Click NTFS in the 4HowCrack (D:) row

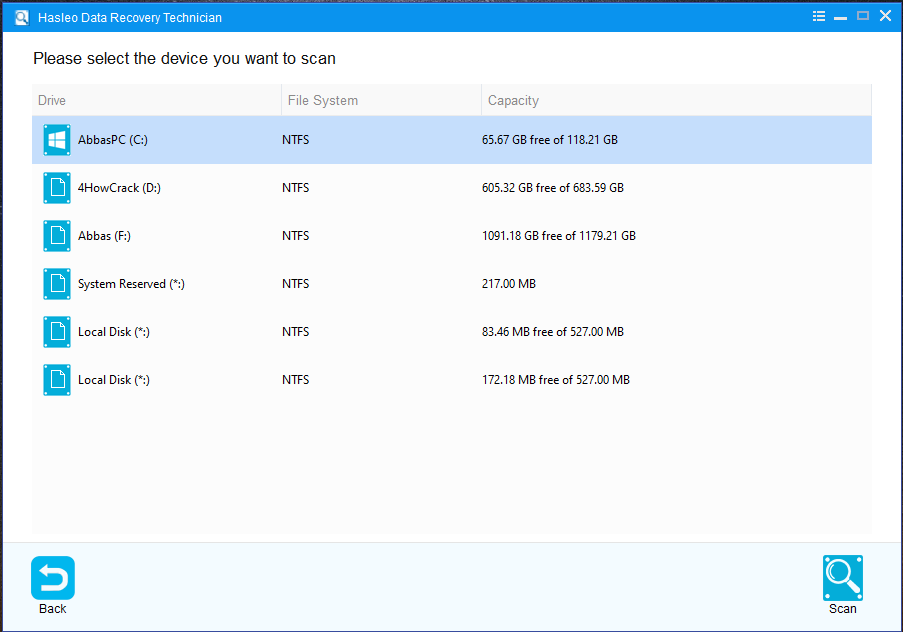pyautogui.click(x=295, y=188)
